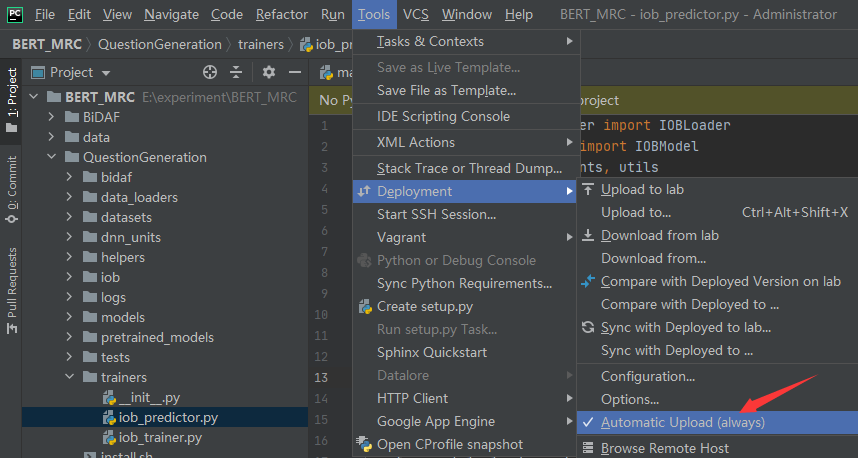Click the collapse all icon in Project panel
Image resolution: width=858 pixels, height=458 pixels.
[x=236, y=72]
